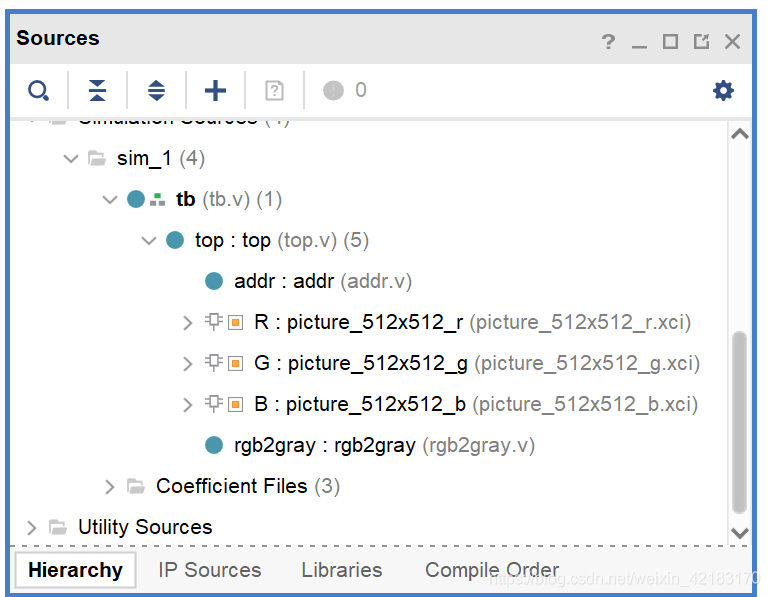Open the Libraries tab

click(342, 570)
